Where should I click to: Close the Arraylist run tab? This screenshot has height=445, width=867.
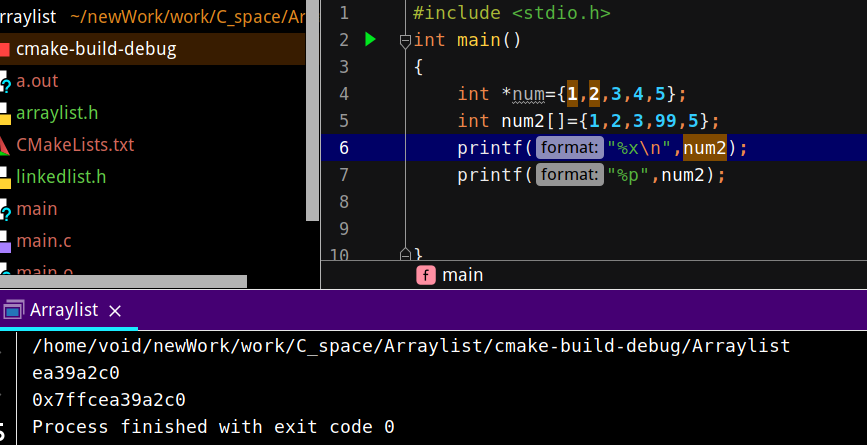point(115,311)
